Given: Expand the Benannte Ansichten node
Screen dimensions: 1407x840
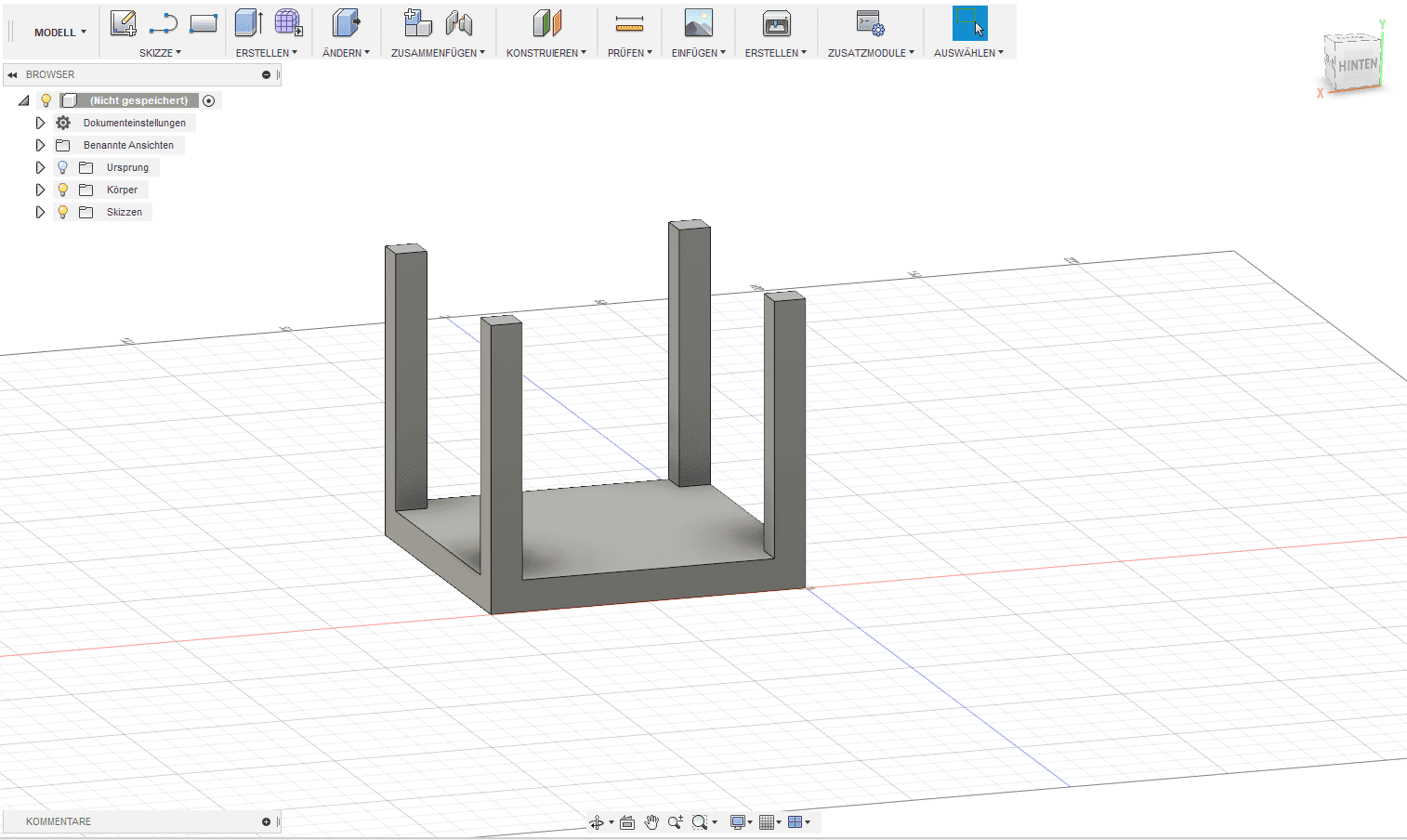Looking at the screenshot, I should [x=40, y=145].
